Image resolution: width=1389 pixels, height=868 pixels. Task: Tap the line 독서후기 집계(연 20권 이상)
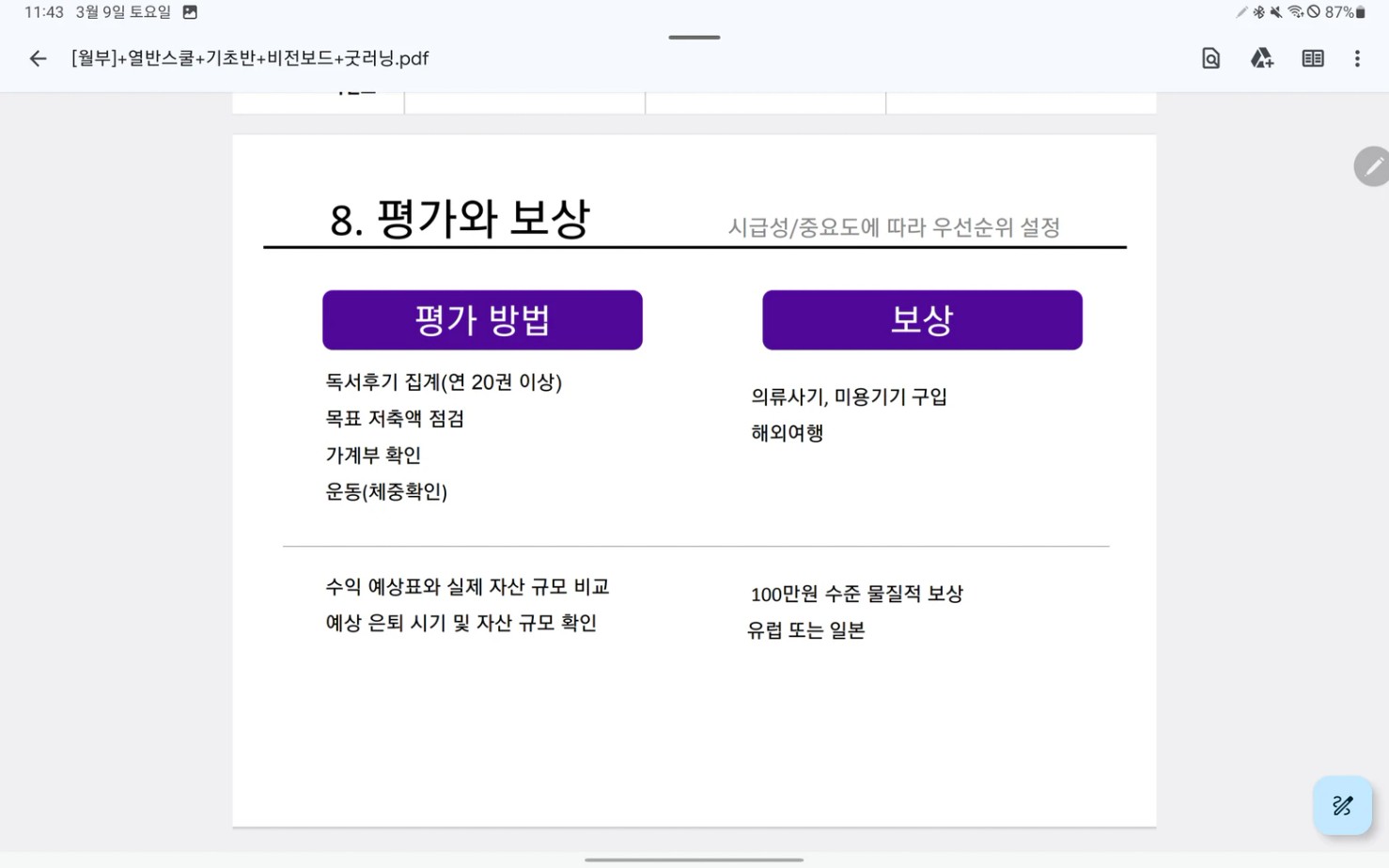pos(444,382)
